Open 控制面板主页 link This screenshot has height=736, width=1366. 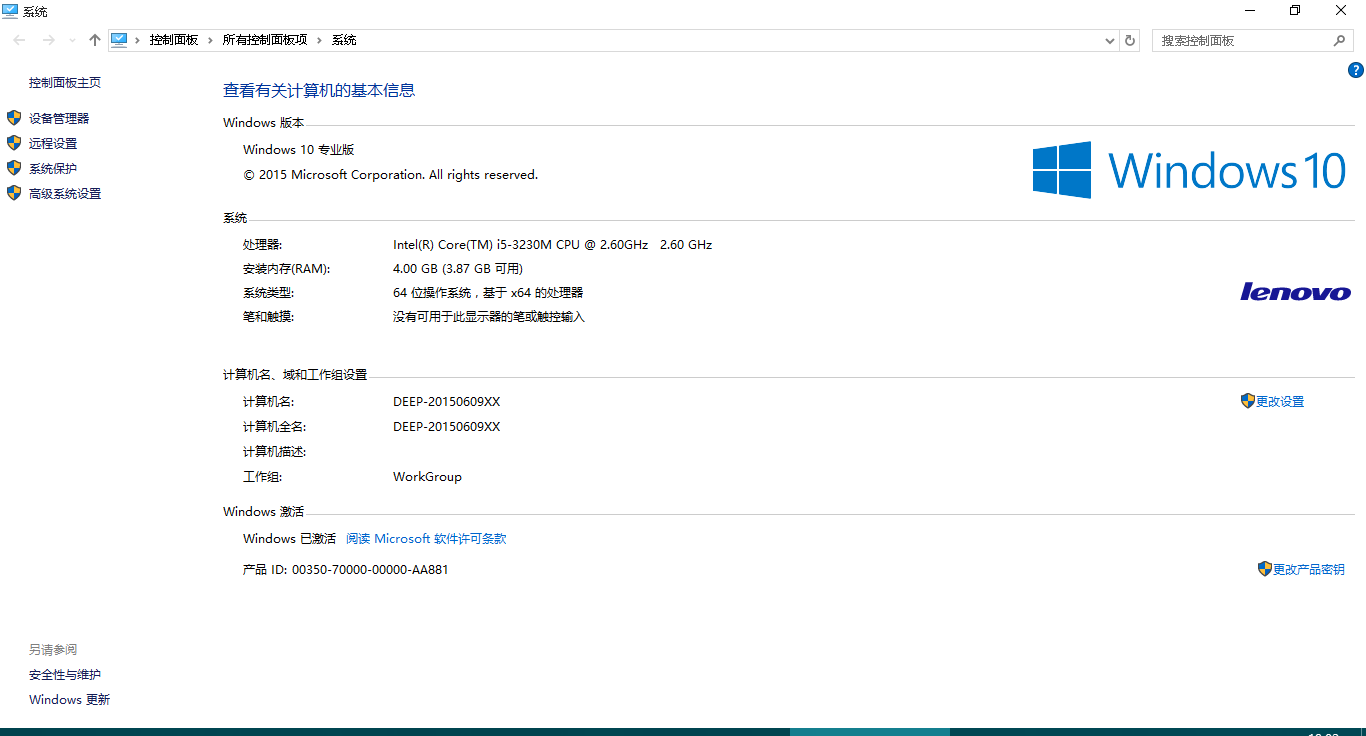point(65,83)
